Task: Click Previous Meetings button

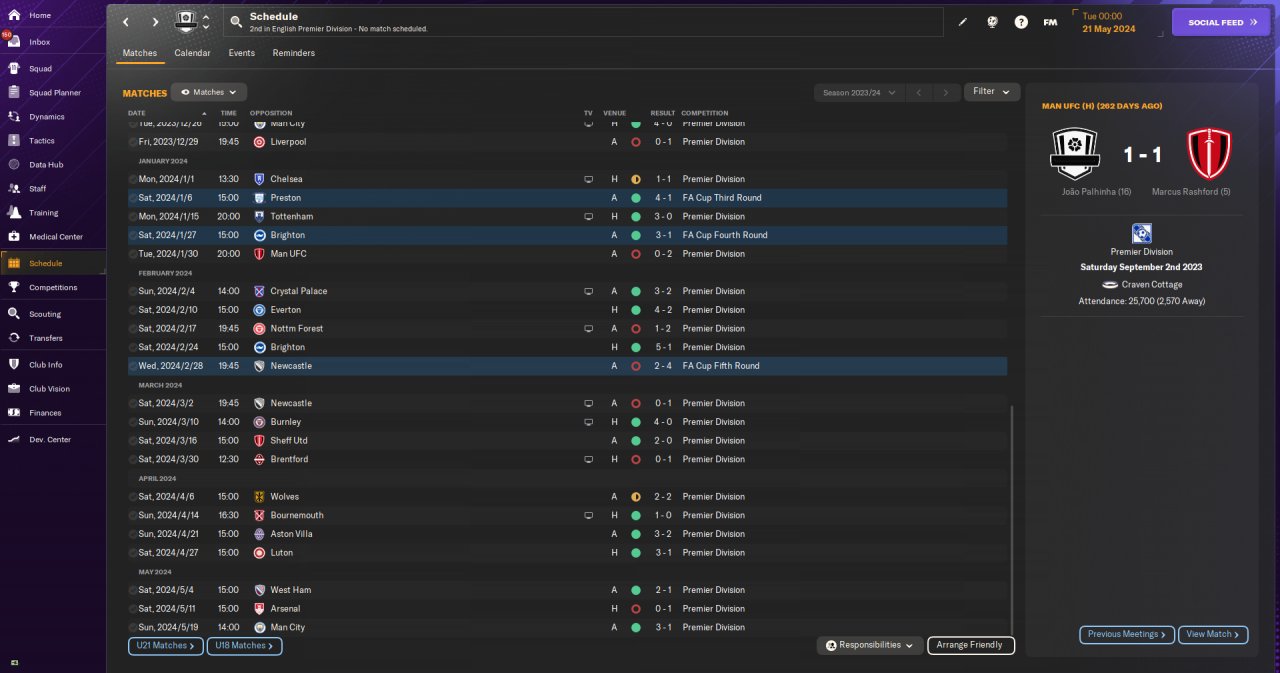Action: click(x=1127, y=634)
